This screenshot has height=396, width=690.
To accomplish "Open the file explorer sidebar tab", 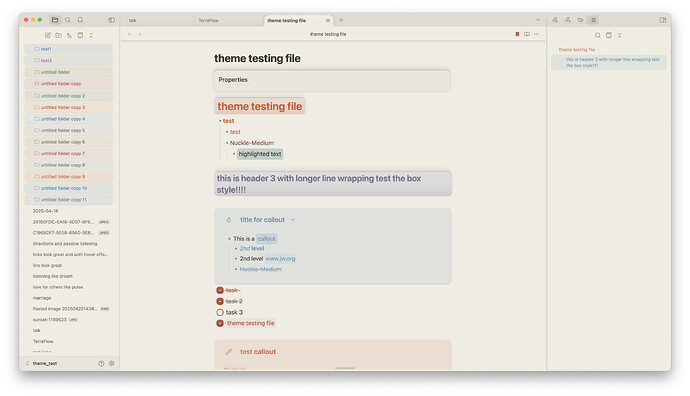I will (x=55, y=20).
